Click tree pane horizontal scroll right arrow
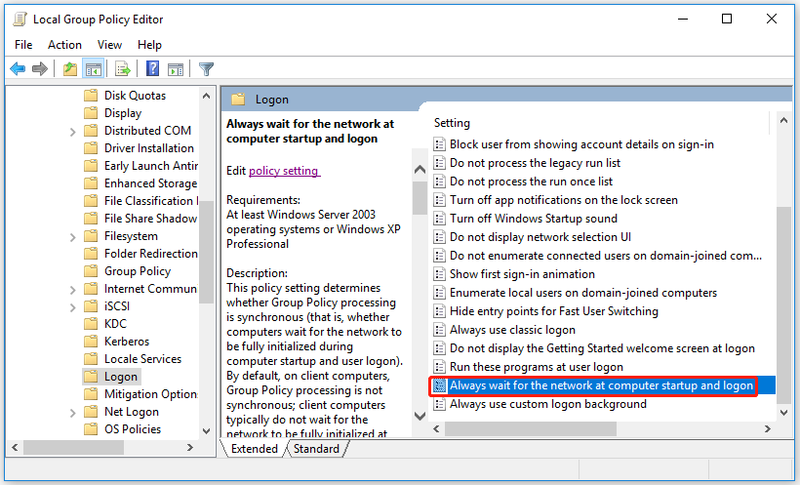Screen dimensions: 800x485 click(190, 447)
